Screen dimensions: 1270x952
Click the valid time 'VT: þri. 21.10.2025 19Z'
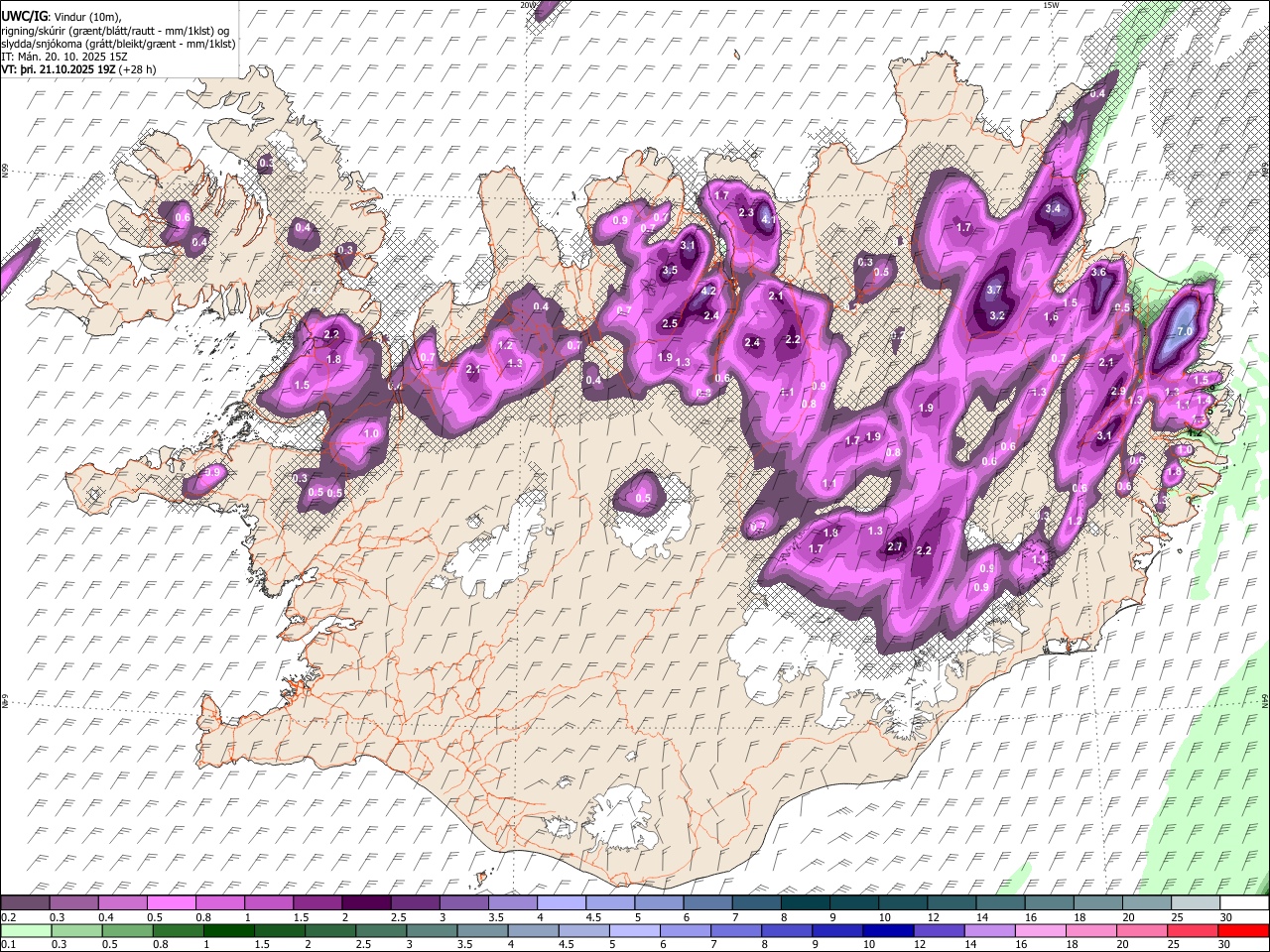59,69
